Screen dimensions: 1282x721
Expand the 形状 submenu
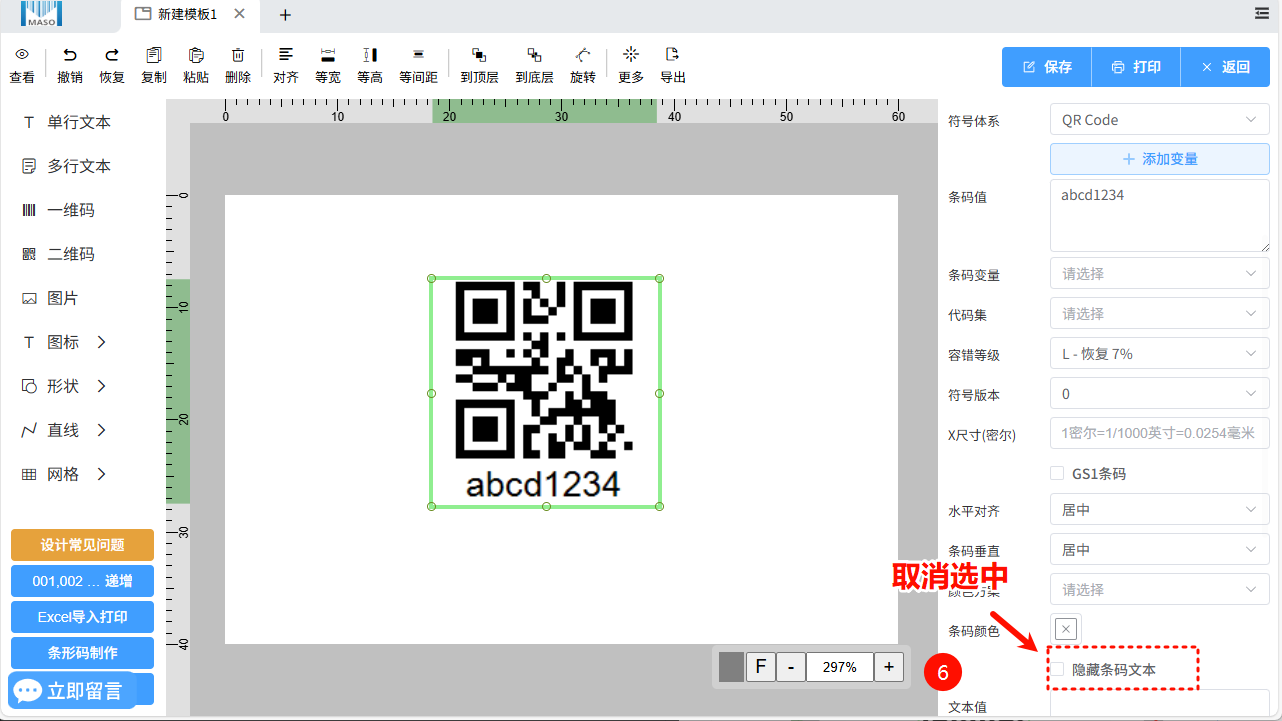pos(101,386)
